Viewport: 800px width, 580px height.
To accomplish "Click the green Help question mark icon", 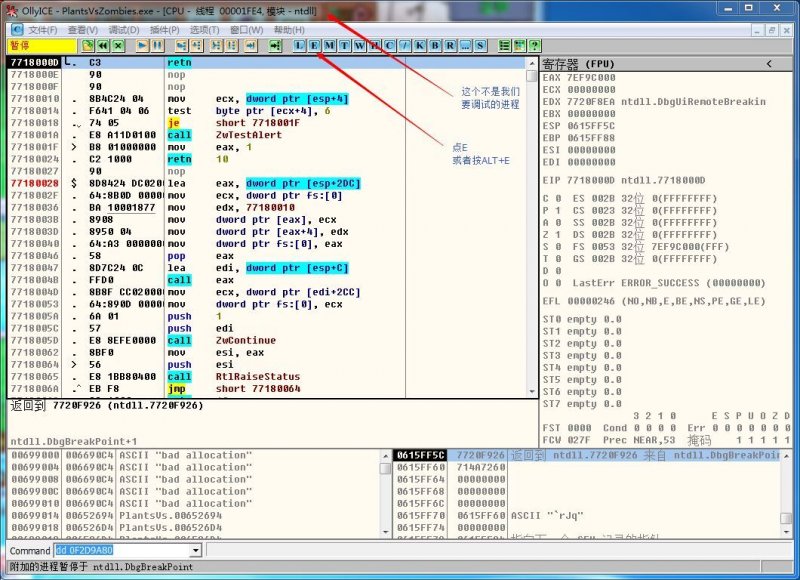I will pyautogui.click(x=535, y=45).
